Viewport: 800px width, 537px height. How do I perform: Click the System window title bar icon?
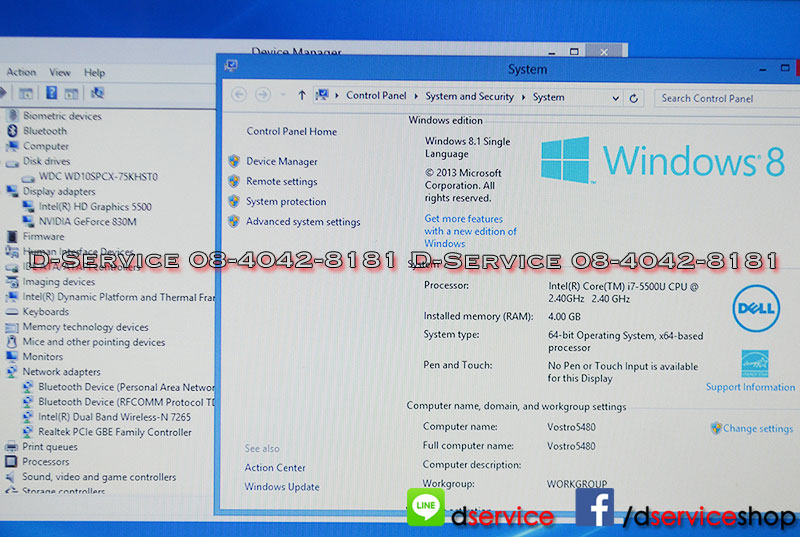point(231,66)
